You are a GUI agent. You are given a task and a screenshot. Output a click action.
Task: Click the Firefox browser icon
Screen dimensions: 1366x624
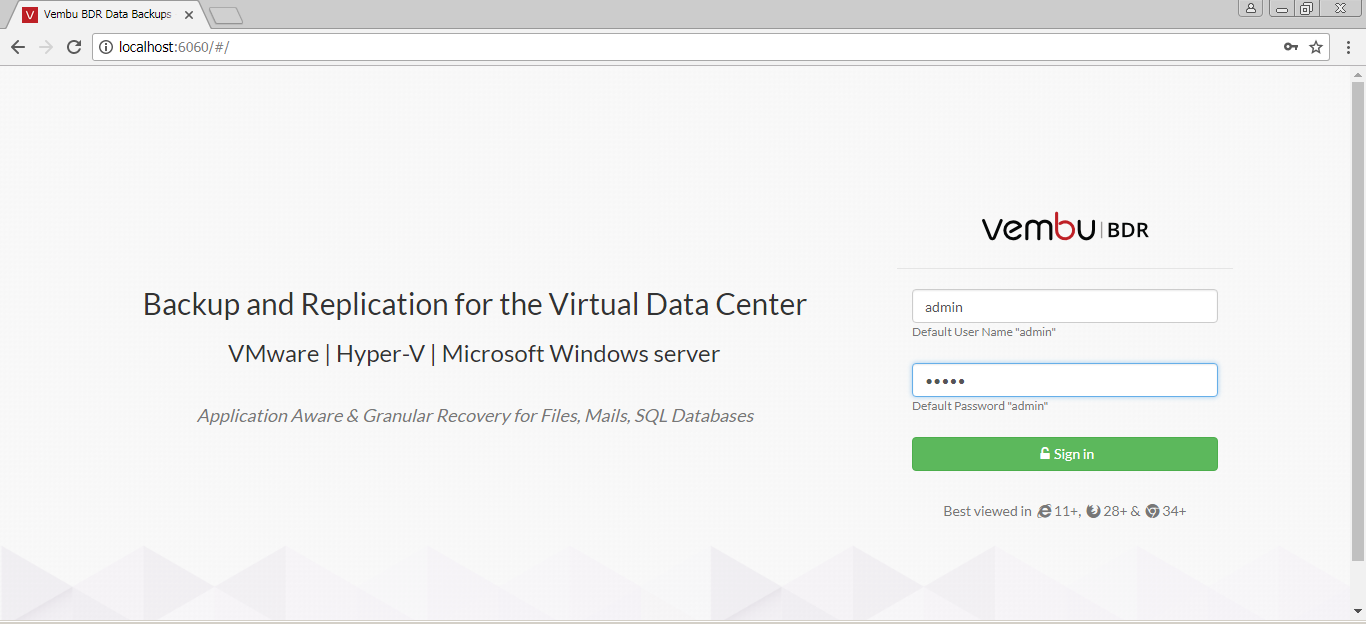1094,511
